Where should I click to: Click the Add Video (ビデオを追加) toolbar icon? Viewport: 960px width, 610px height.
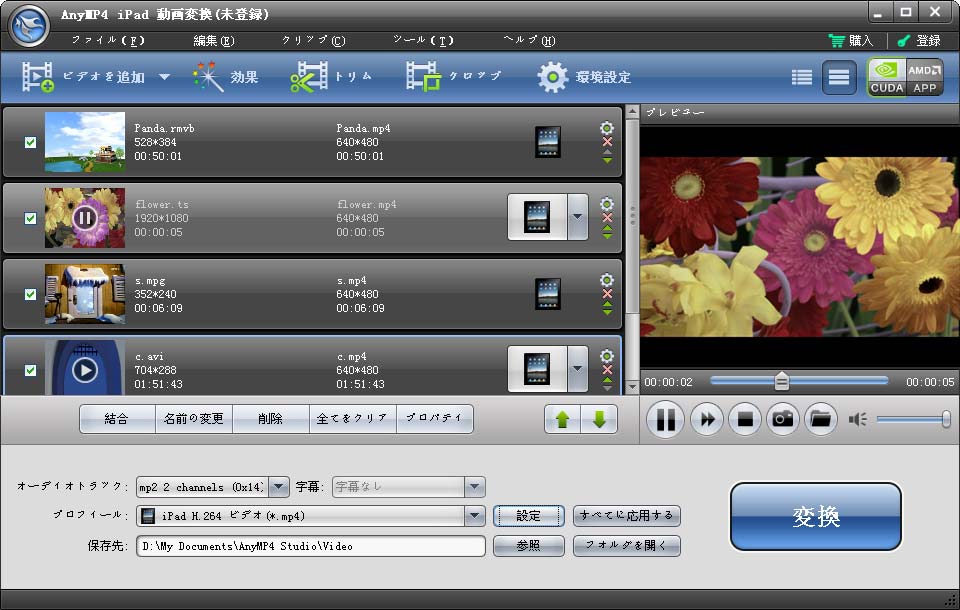click(x=38, y=77)
